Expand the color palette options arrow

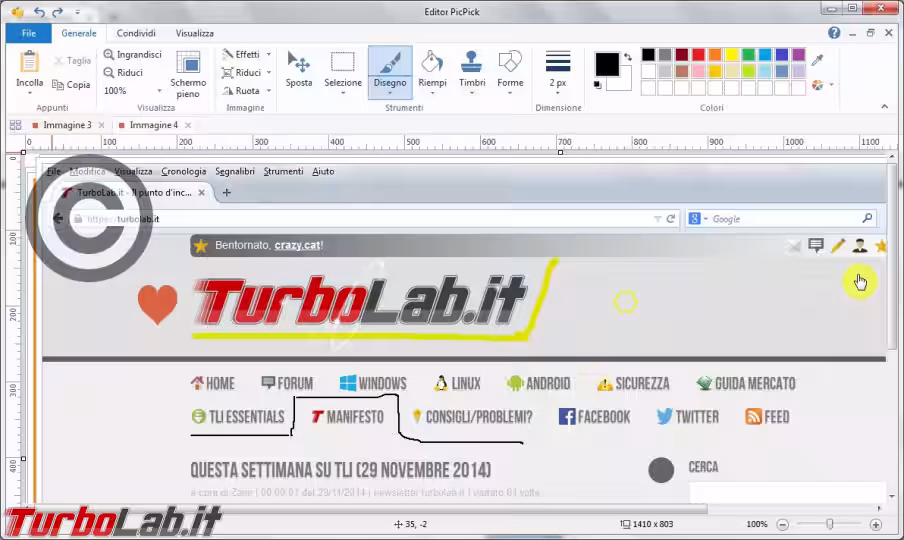click(832, 85)
